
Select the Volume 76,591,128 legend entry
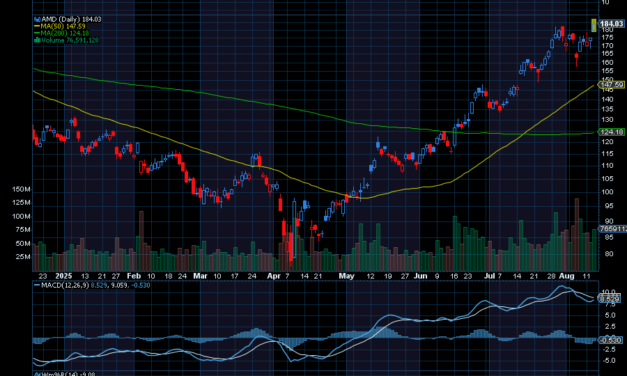(70, 40)
